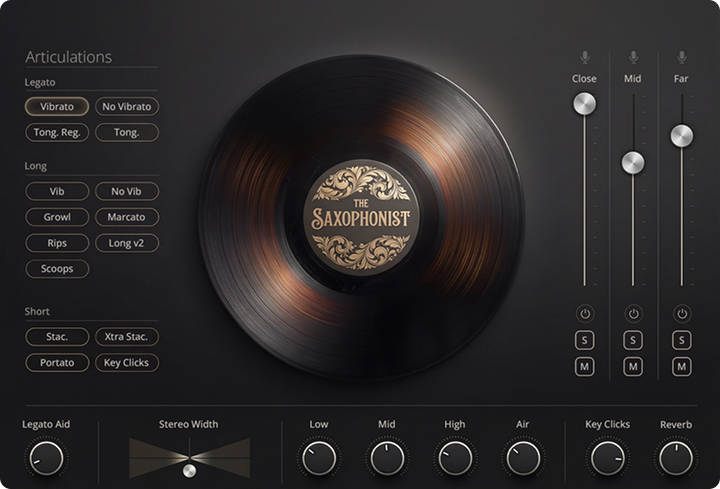Click the Short section label
The image size is (720, 489).
point(37,312)
